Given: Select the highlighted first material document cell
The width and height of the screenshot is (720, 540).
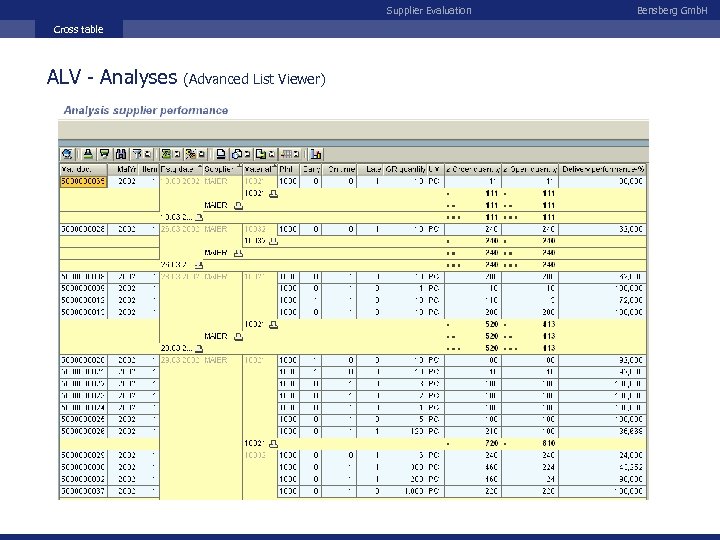Looking at the screenshot, I should pyautogui.click(x=84, y=181).
